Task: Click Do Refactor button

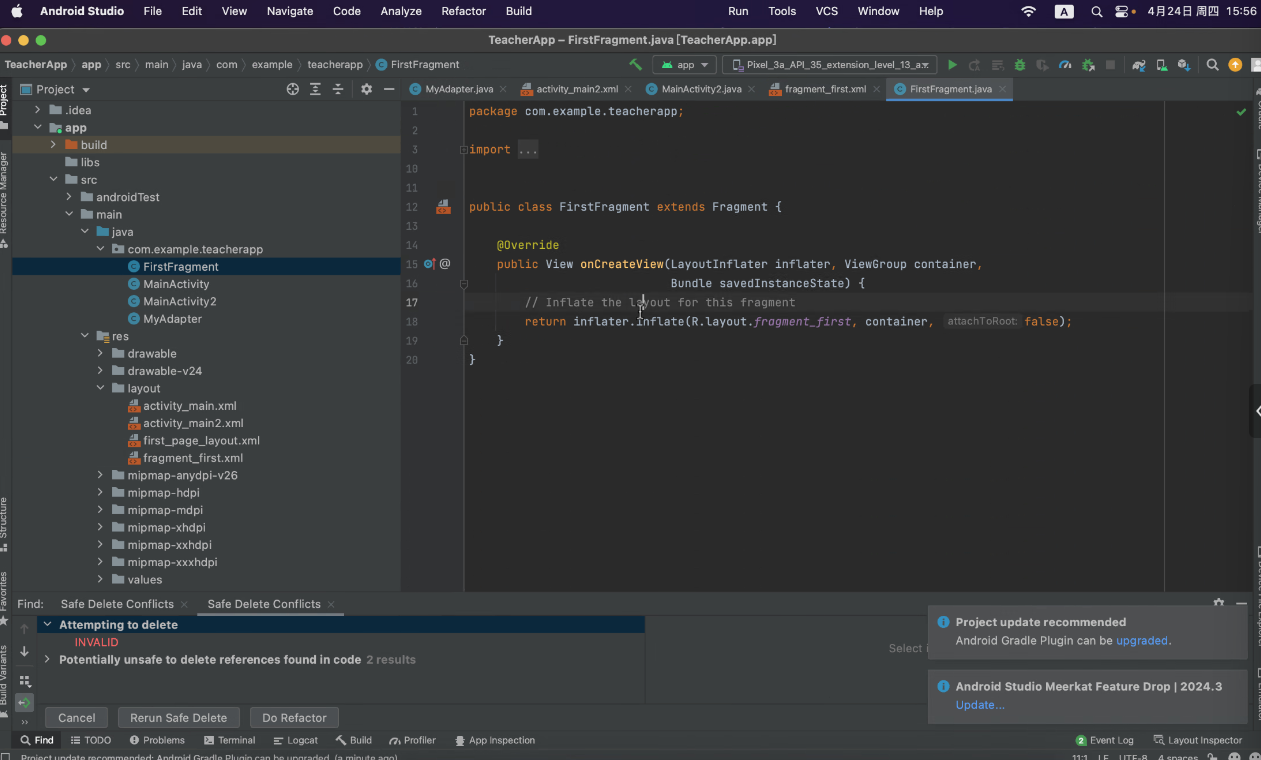Action: click(294, 718)
